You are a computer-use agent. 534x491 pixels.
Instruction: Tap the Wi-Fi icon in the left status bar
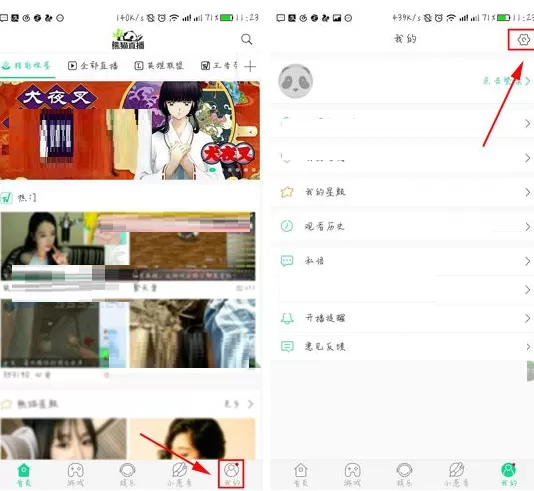[x=174, y=18]
